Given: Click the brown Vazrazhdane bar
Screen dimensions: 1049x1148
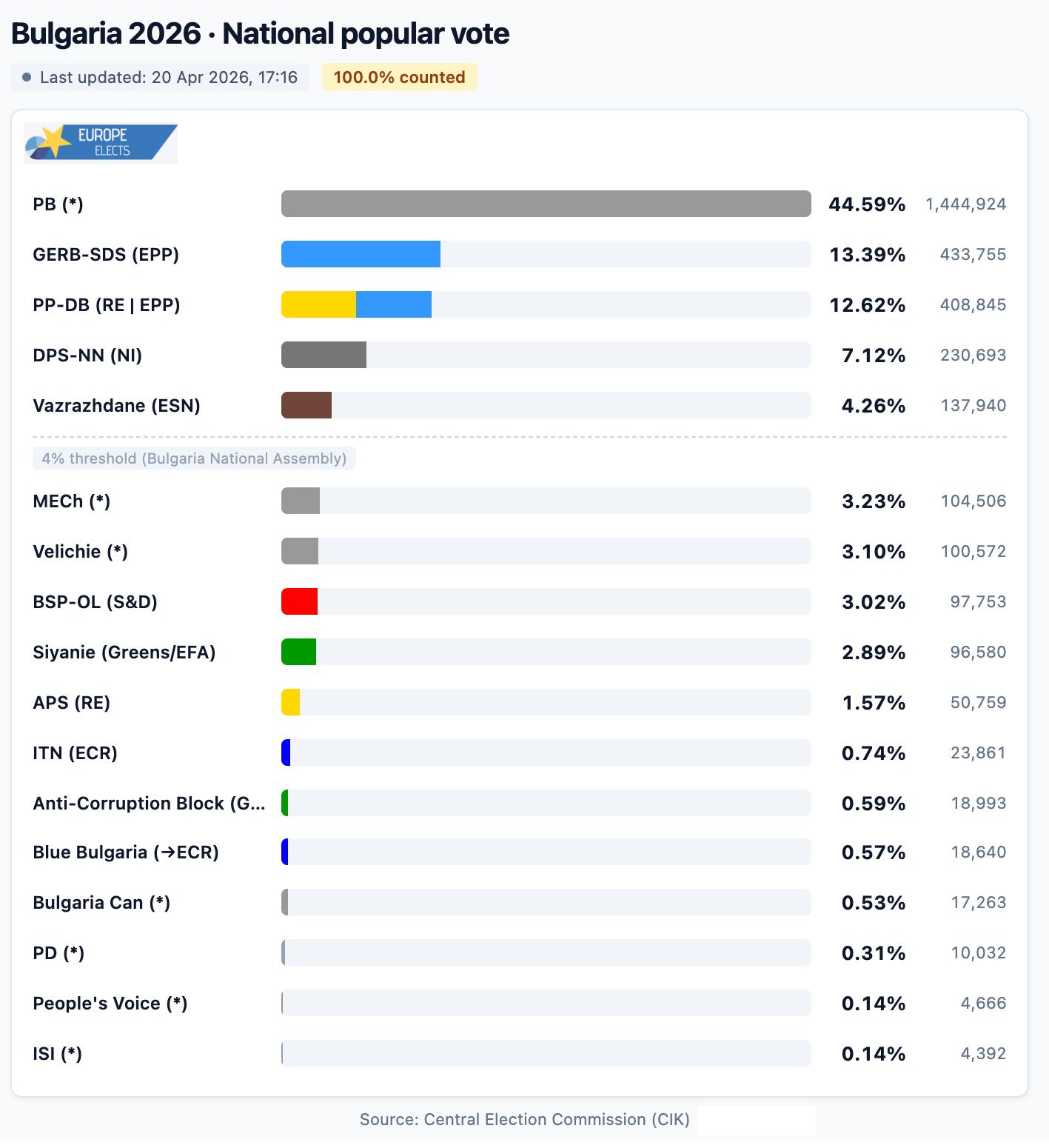Looking at the screenshot, I should [x=306, y=405].
